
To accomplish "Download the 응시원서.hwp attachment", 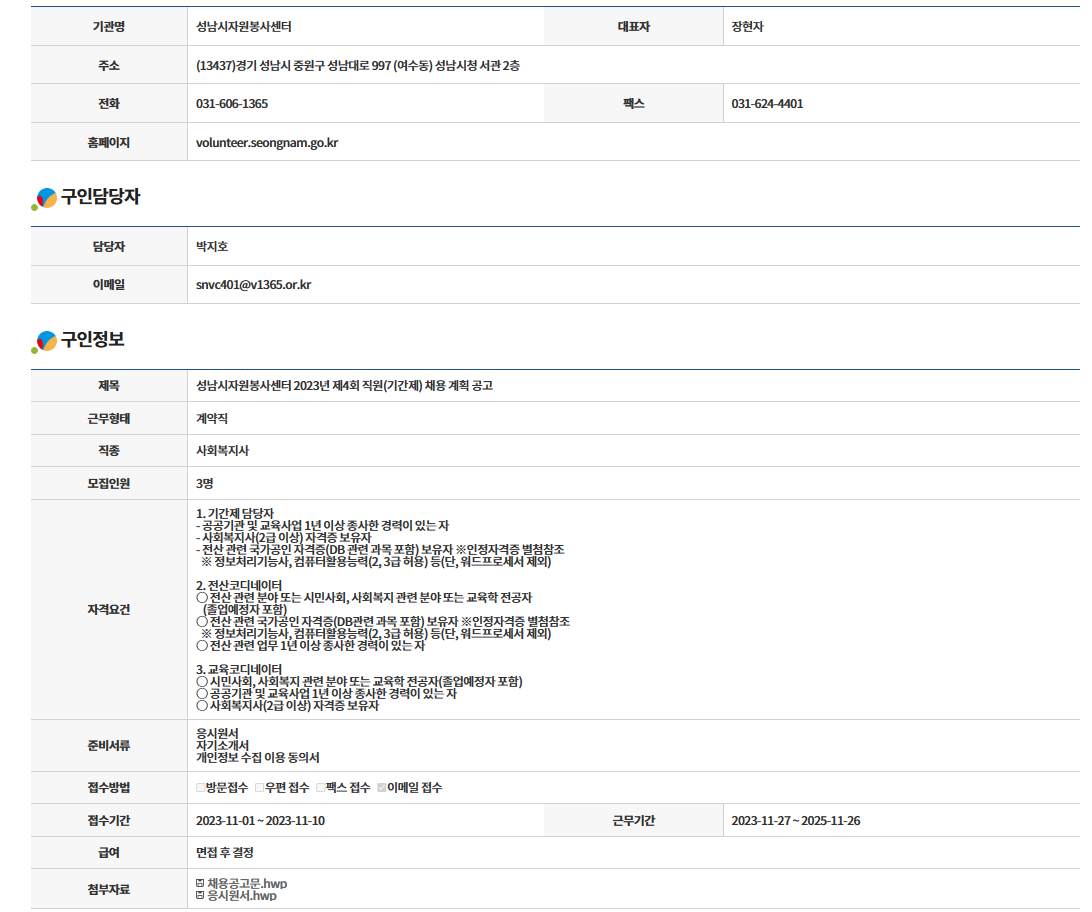I will coord(242,896).
